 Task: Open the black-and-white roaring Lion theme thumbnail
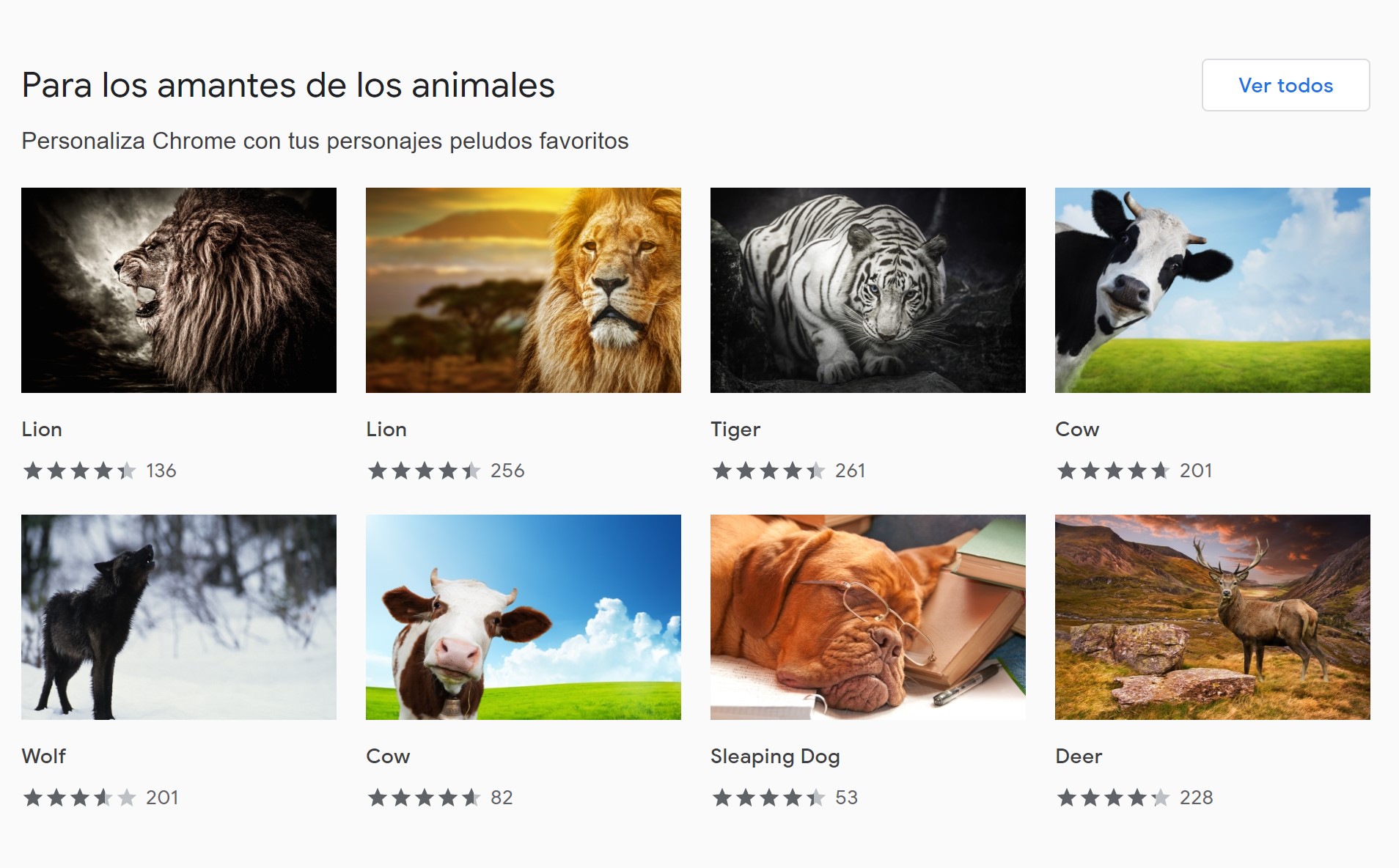coord(179,290)
